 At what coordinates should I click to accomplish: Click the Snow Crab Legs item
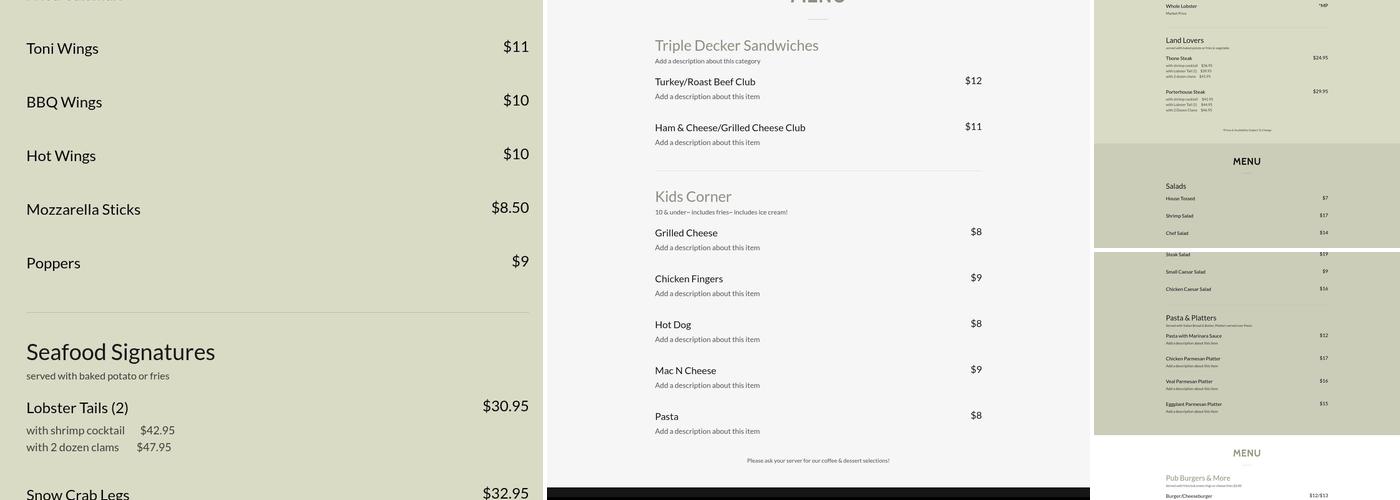77,494
